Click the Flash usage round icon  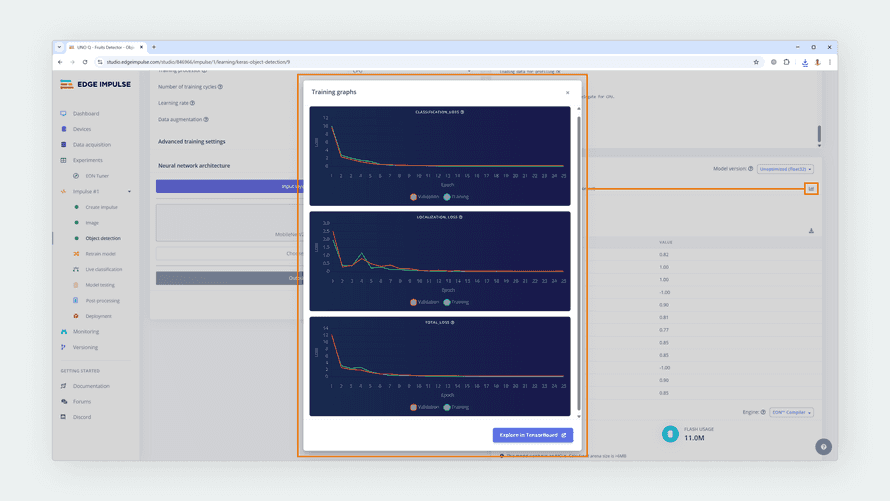coord(670,434)
